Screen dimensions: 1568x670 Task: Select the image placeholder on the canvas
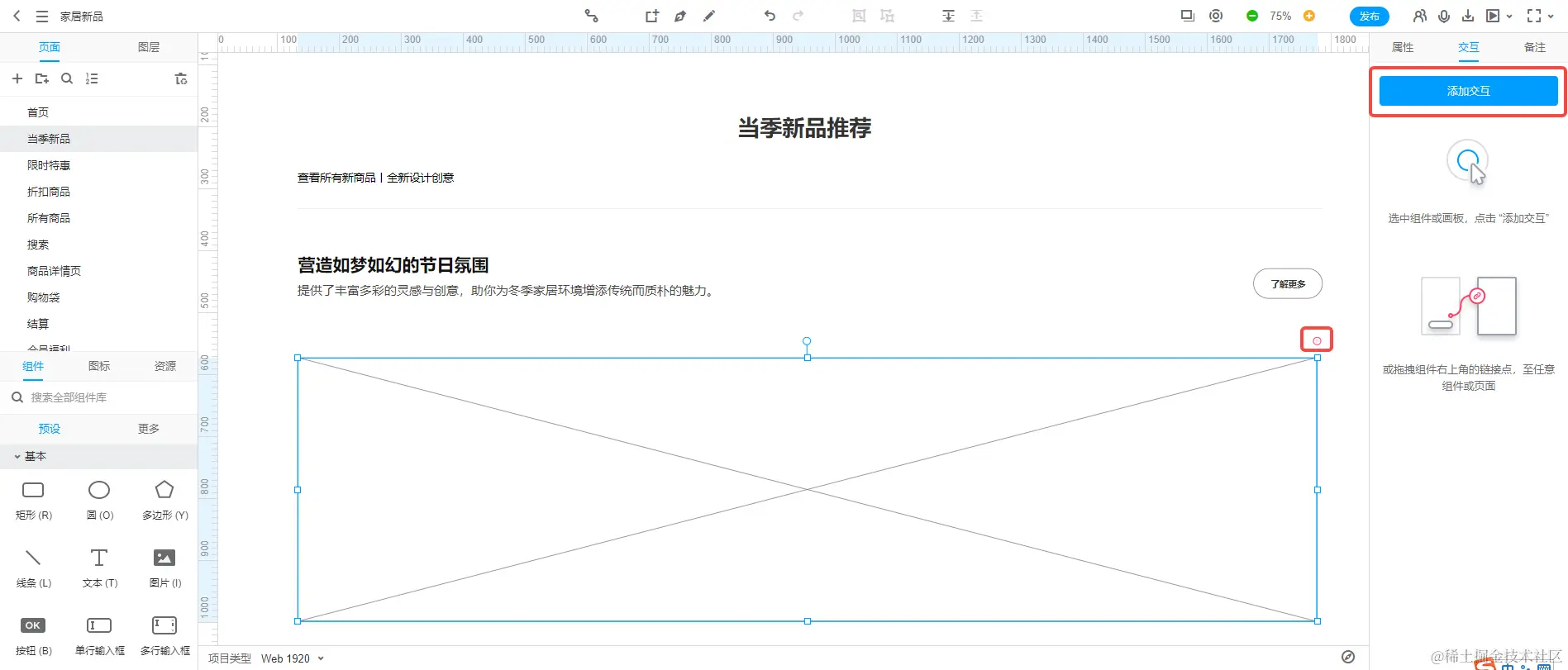pyautogui.click(x=808, y=489)
